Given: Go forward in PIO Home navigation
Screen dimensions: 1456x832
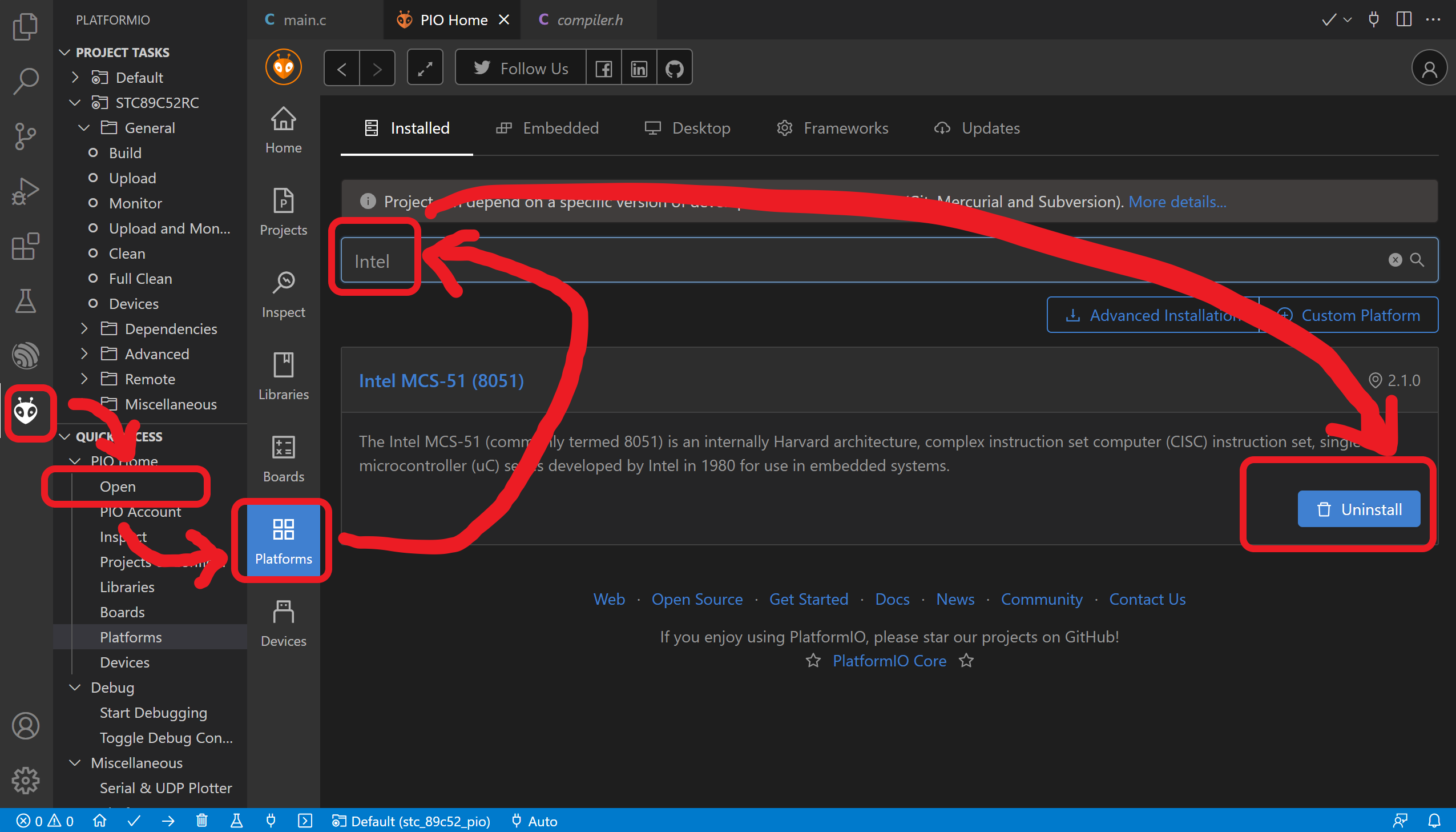Looking at the screenshot, I should click(x=377, y=69).
